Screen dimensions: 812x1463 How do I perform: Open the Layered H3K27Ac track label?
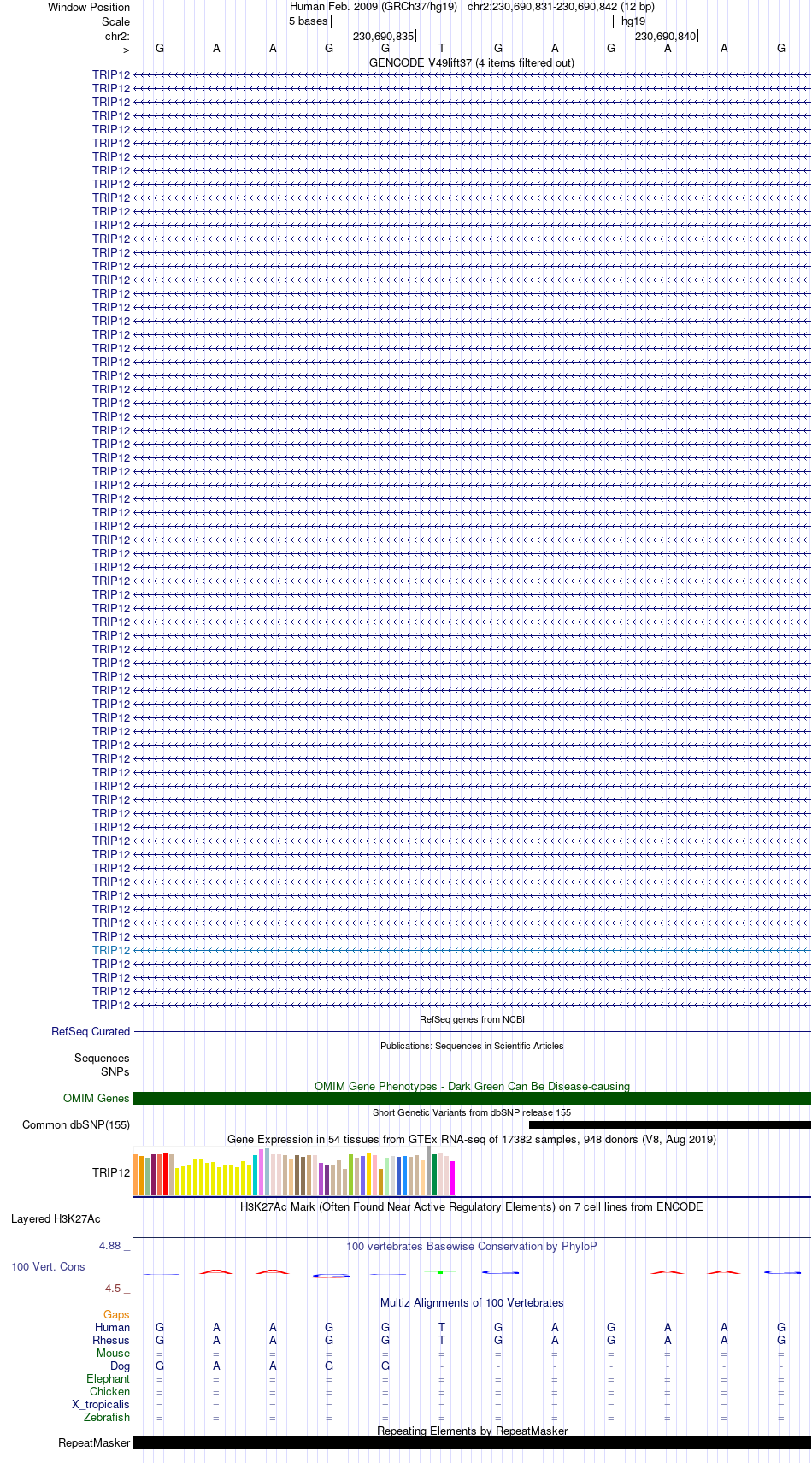pos(56,1218)
